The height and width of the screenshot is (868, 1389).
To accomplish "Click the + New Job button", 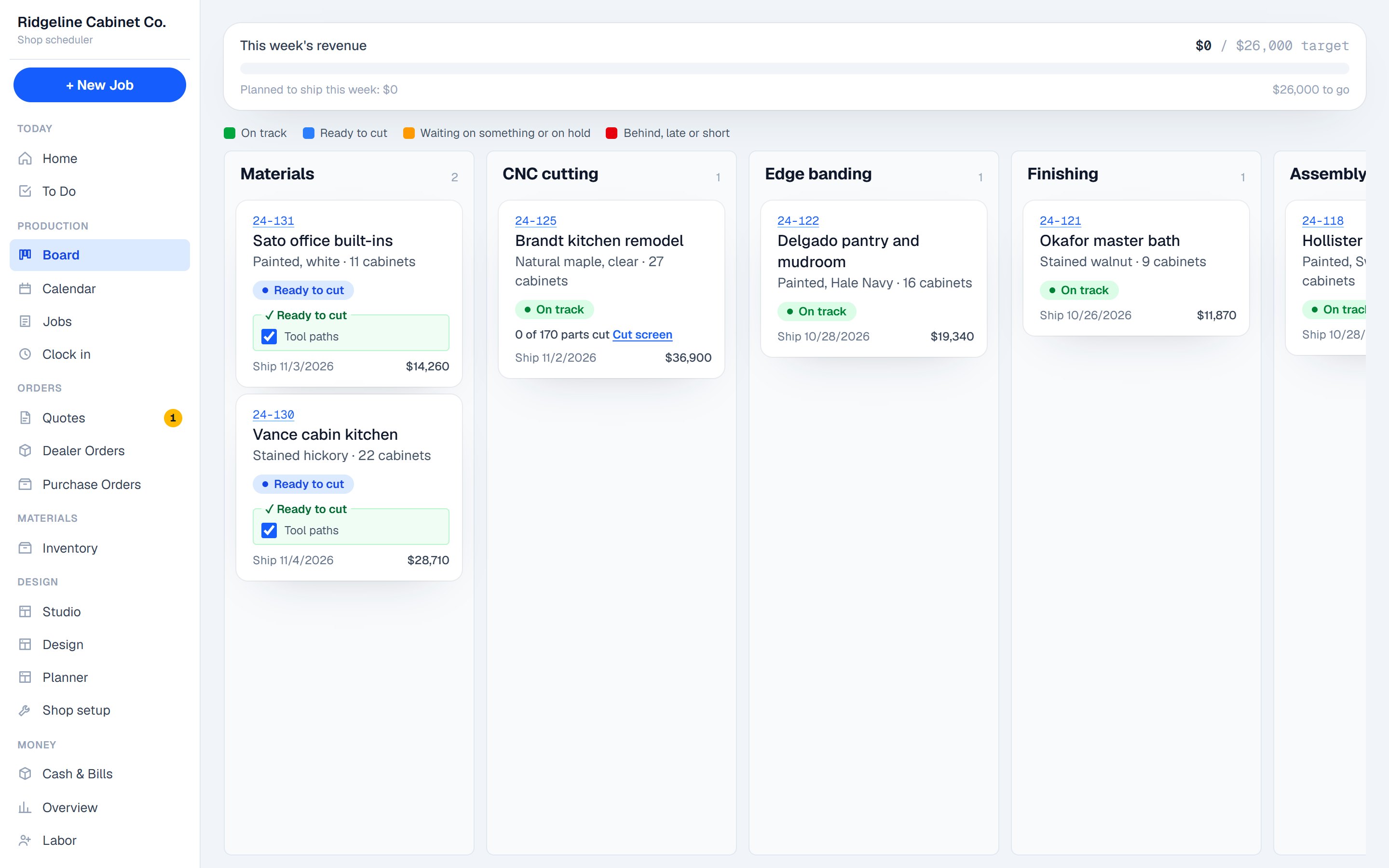I will (100, 85).
